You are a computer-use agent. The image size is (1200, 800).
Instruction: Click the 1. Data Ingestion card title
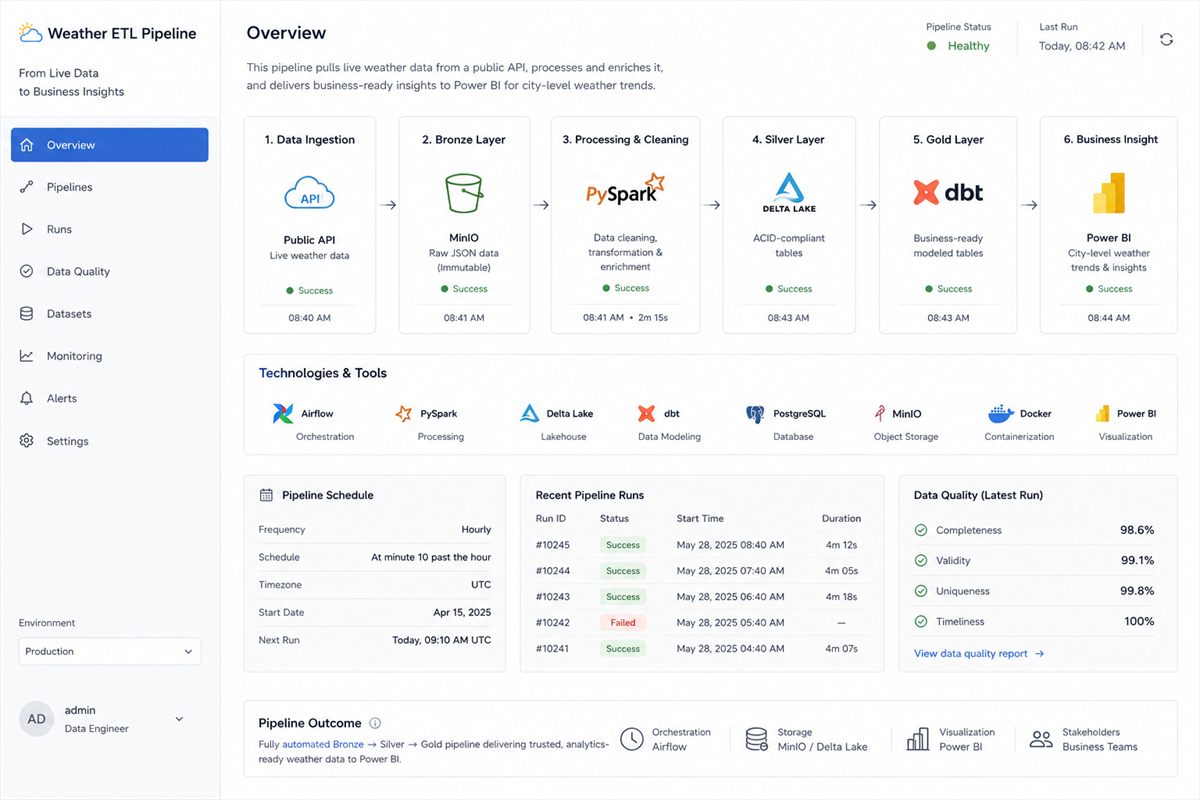(310, 140)
